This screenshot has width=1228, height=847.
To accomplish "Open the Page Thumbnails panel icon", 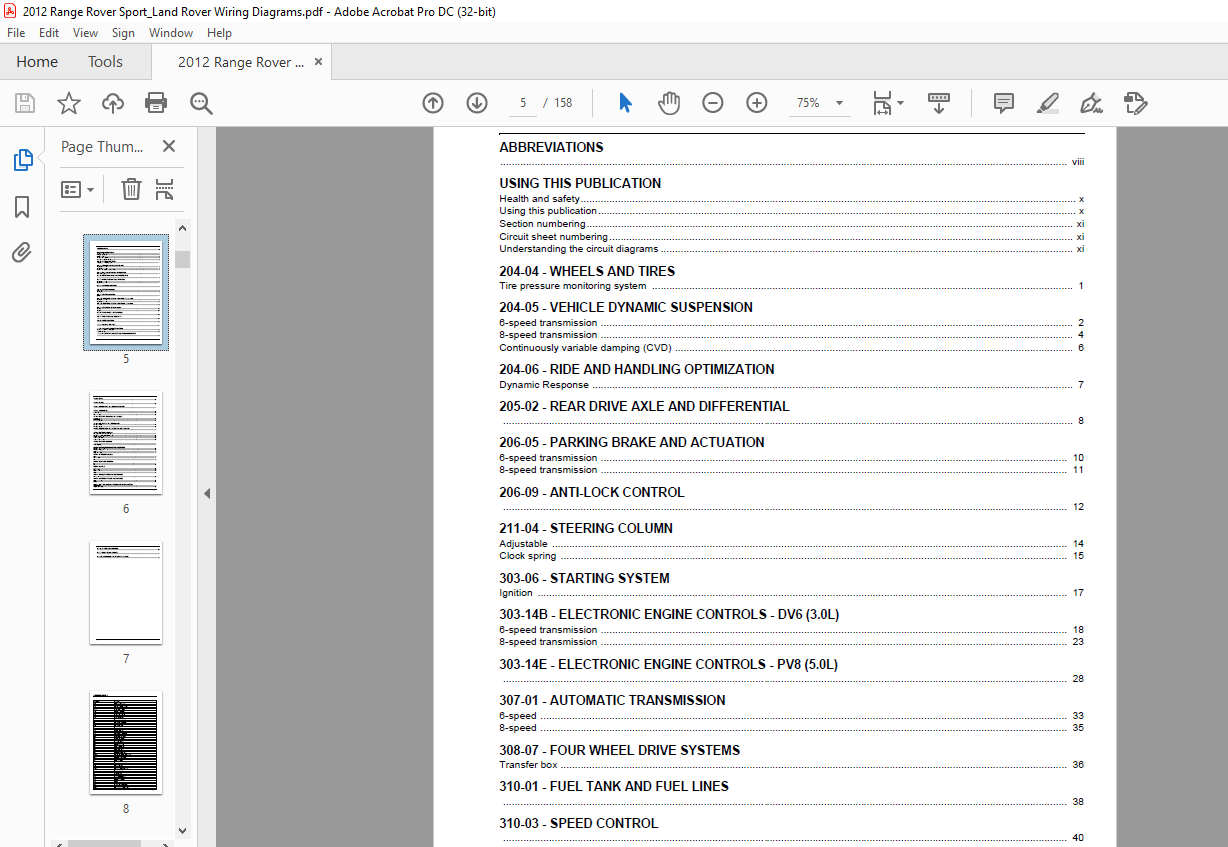I will click(x=22, y=159).
